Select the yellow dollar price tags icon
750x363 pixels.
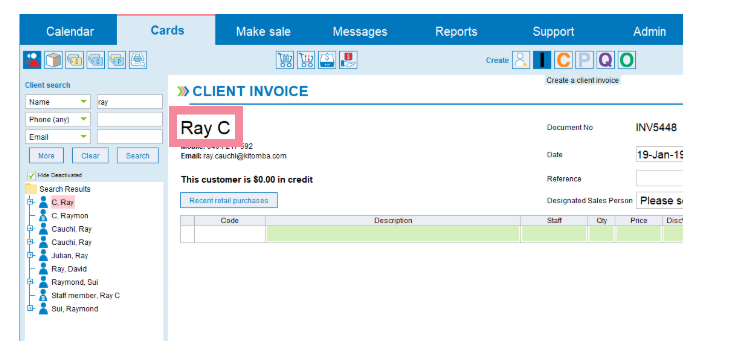pos(75,60)
